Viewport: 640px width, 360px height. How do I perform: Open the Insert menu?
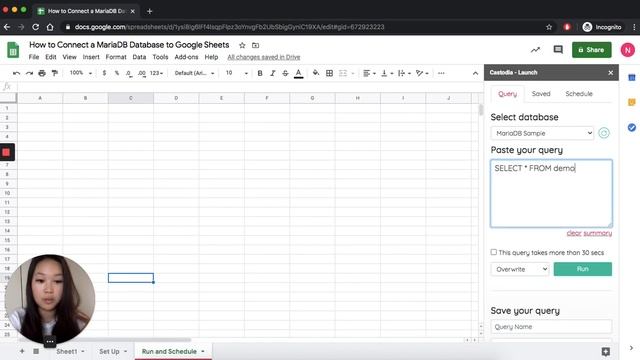pyautogui.click(x=91, y=57)
